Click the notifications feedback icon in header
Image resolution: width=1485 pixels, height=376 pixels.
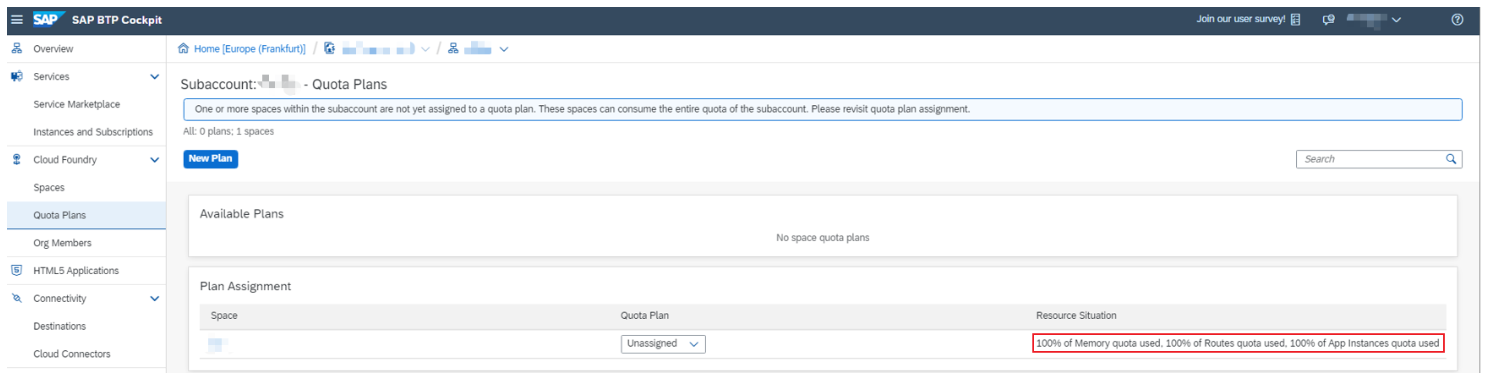tap(1328, 20)
